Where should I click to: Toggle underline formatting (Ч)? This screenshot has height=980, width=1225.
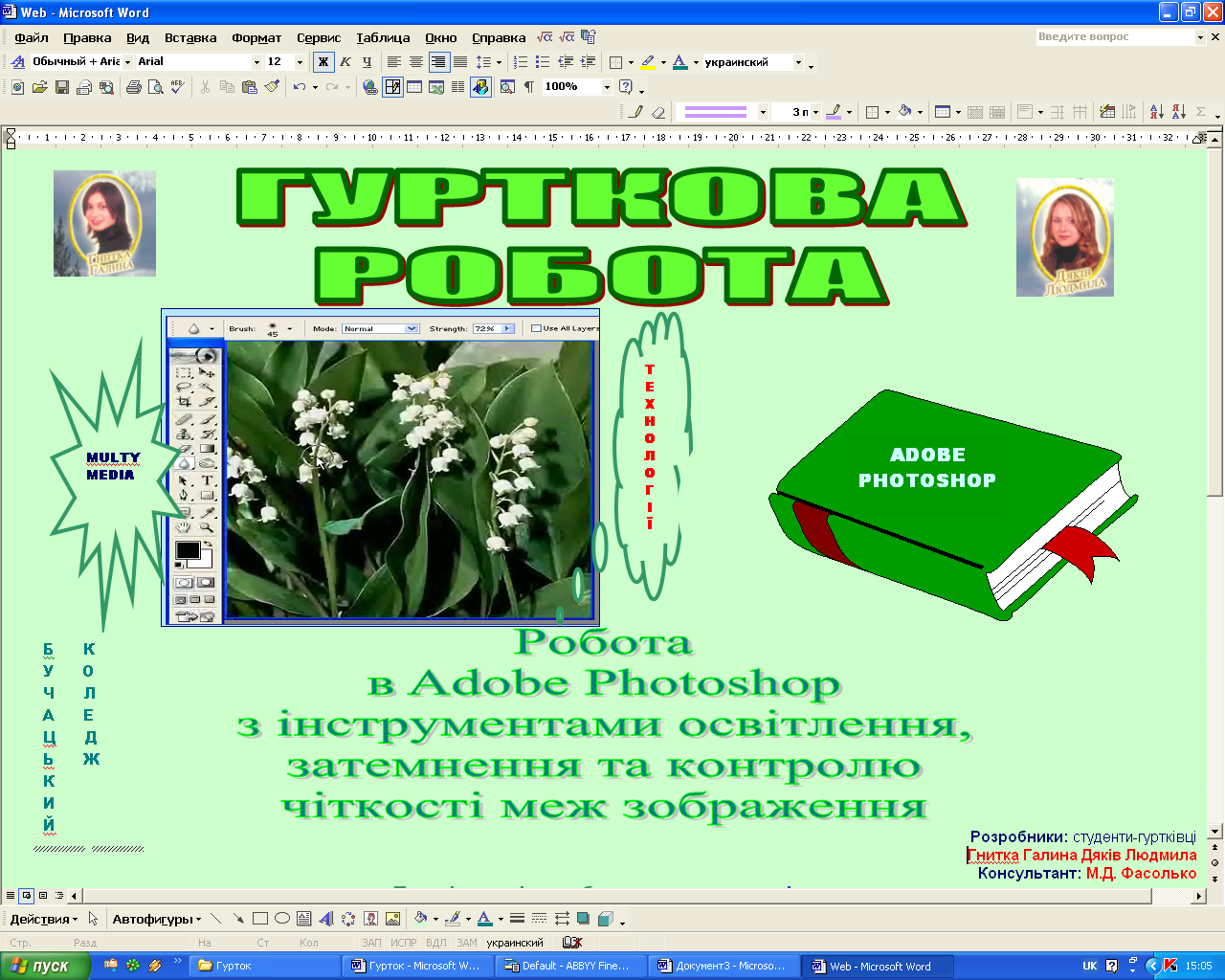[x=367, y=61]
